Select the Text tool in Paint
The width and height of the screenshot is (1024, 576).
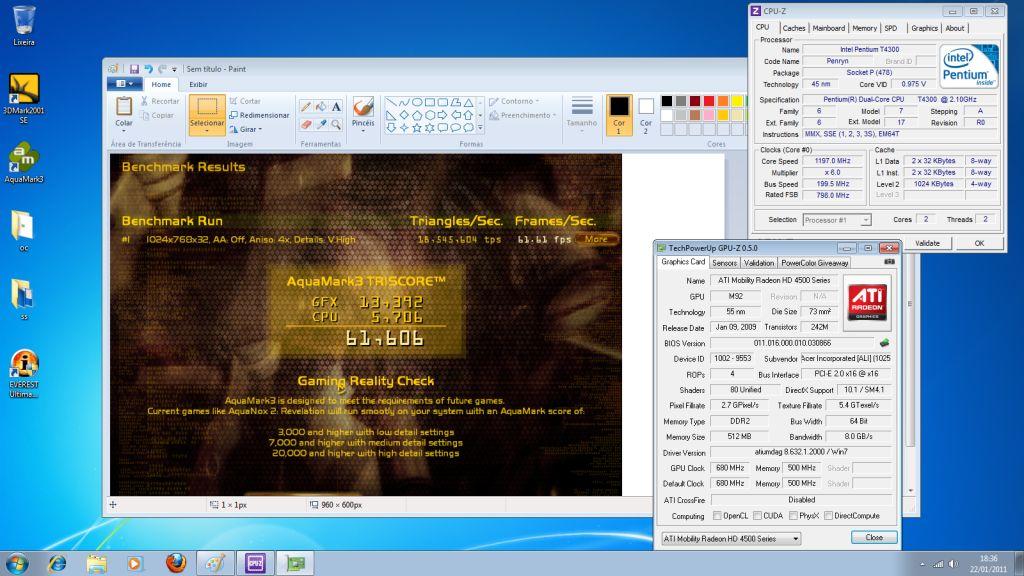pos(336,107)
